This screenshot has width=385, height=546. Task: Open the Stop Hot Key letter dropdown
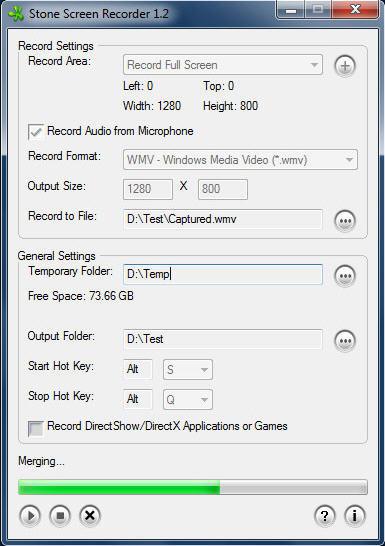(x=188, y=399)
